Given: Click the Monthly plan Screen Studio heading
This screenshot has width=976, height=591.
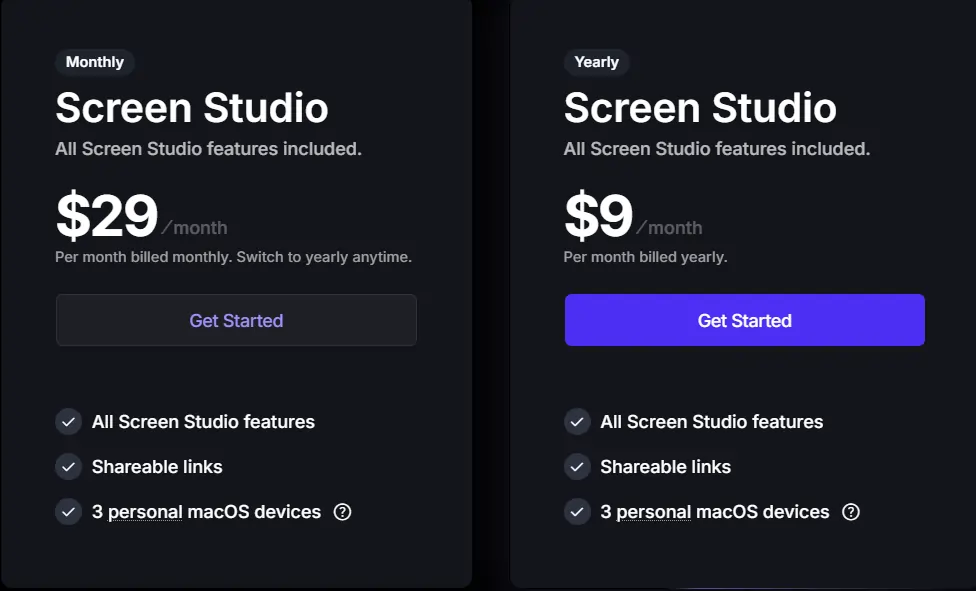Looking at the screenshot, I should [192, 108].
